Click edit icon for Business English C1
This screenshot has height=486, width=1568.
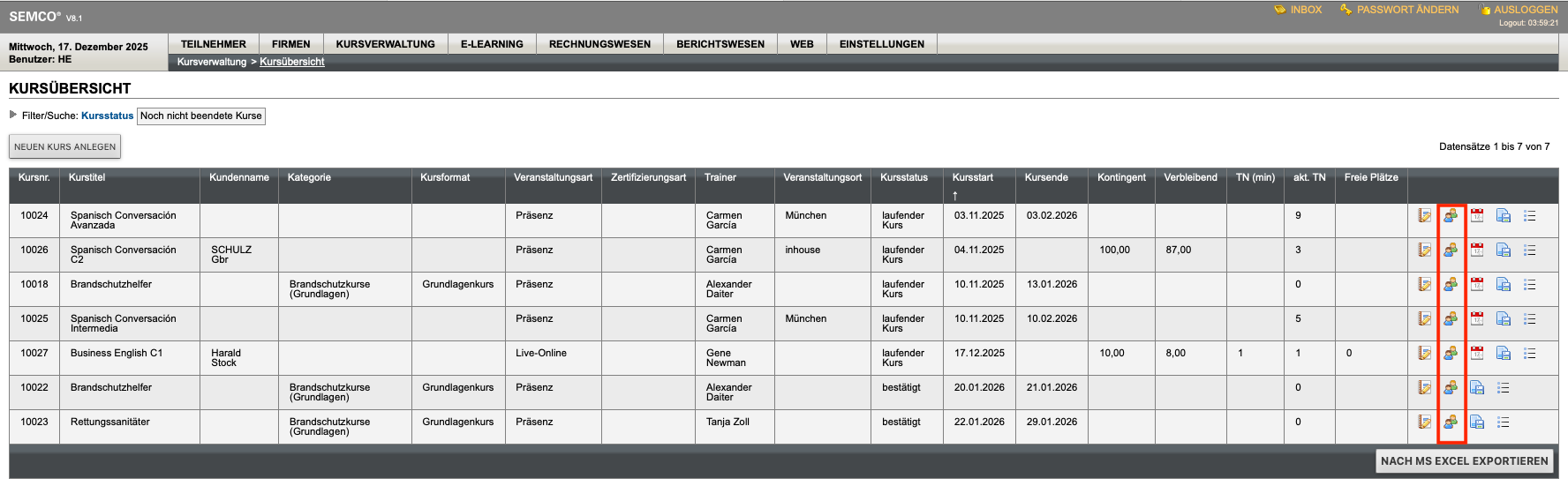click(x=1424, y=354)
